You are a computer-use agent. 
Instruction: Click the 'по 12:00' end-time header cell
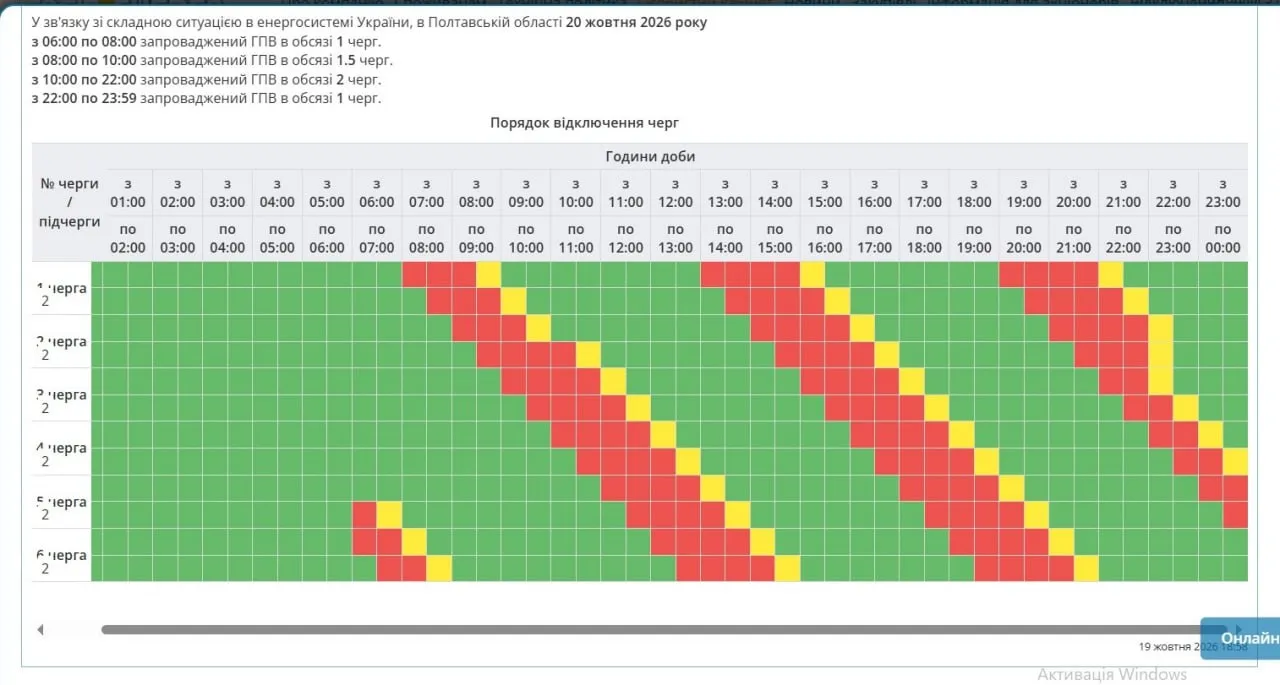coord(626,239)
